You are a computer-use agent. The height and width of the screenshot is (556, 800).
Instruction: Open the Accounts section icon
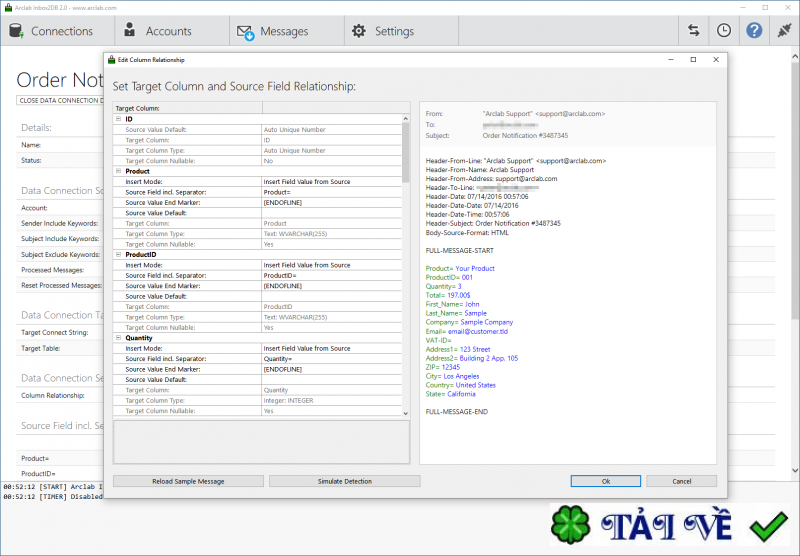[131, 31]
